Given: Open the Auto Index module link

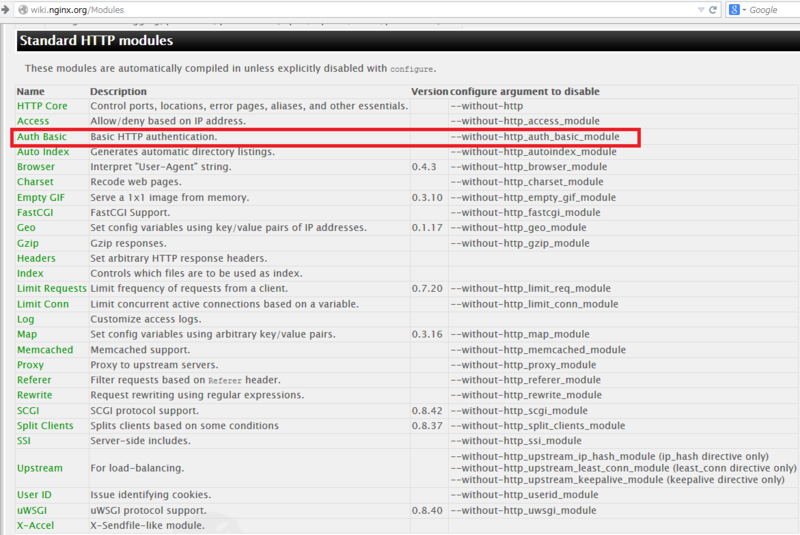Looking at the screenshot, I should [x=43, y=152].
